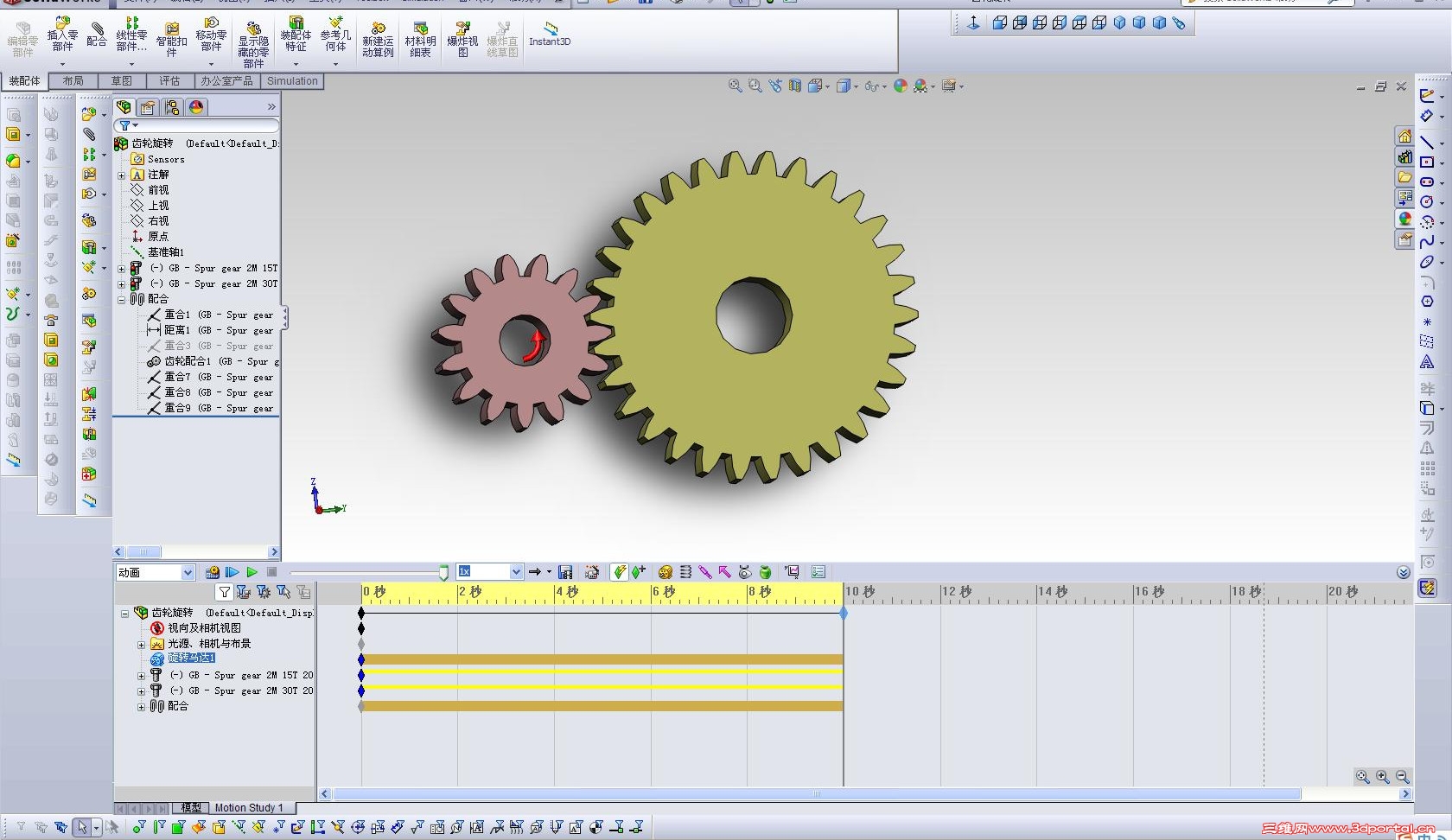Toggle Filter Animated in motion tree
Image resolution: width=1452 pixels, height=840 pixels.
(244, 592)
